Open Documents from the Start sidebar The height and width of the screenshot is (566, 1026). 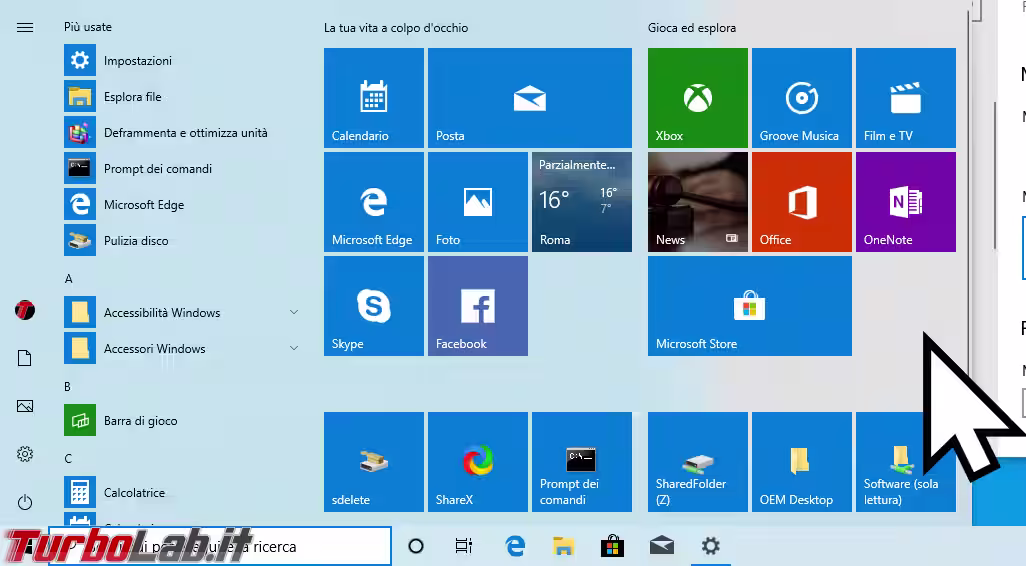pyautogui.click(x=25, y=358)
